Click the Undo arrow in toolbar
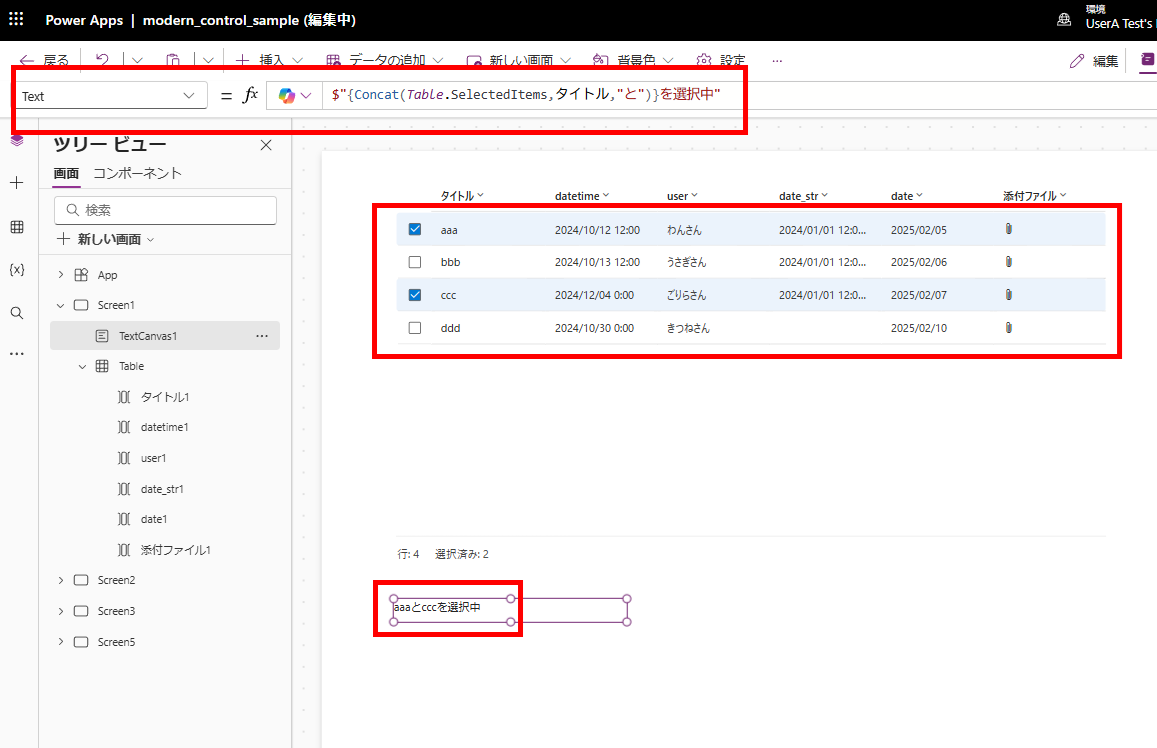1157x748 pixels. (x=103, y=60)
